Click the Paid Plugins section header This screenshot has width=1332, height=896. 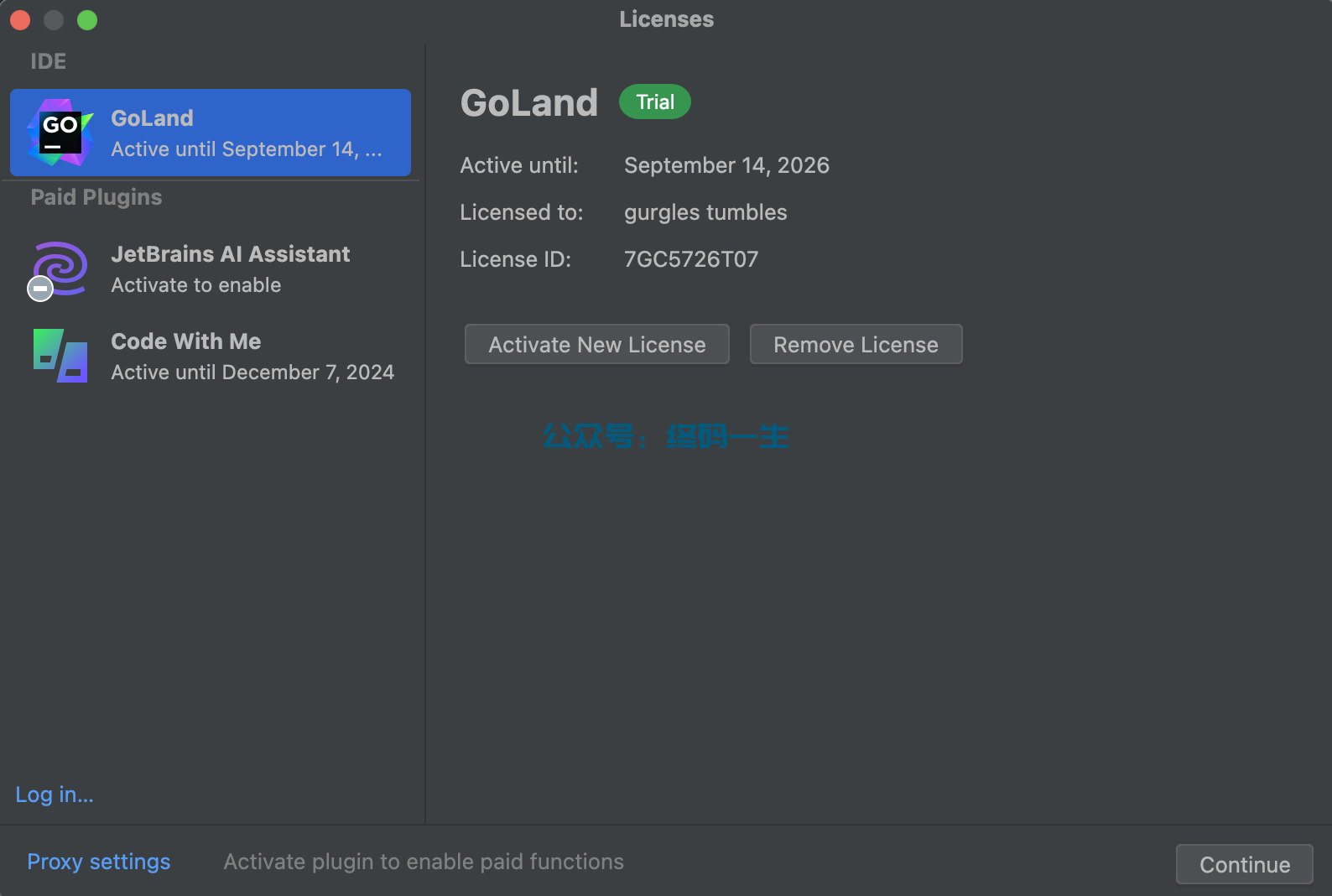[x=96, y=197]
